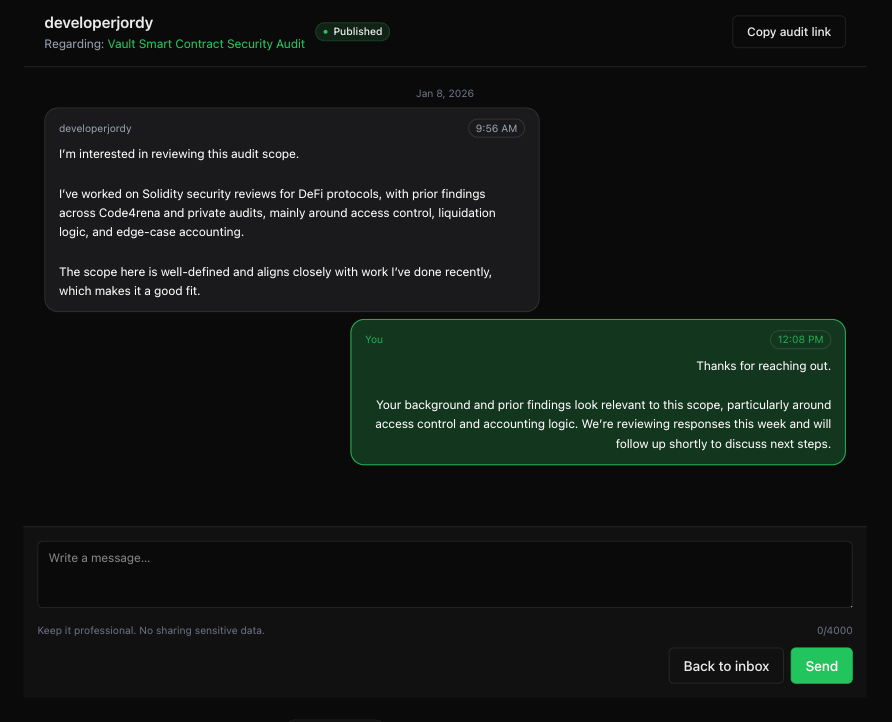Click the green status dot on Published badge
Screen dimensions: 892x722
[325, 31]
